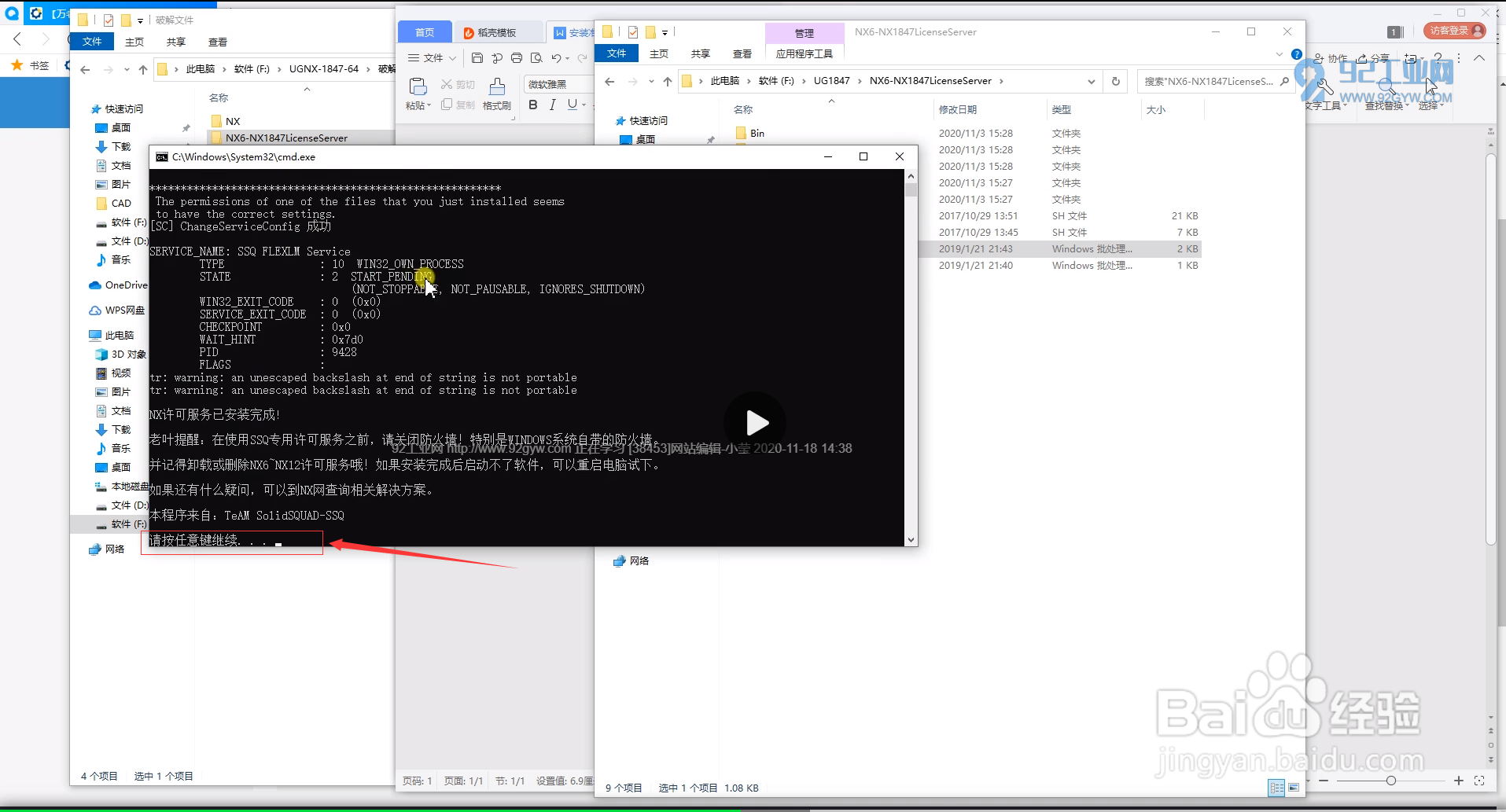Go up one level in the left Explorer window

(142, 69)
